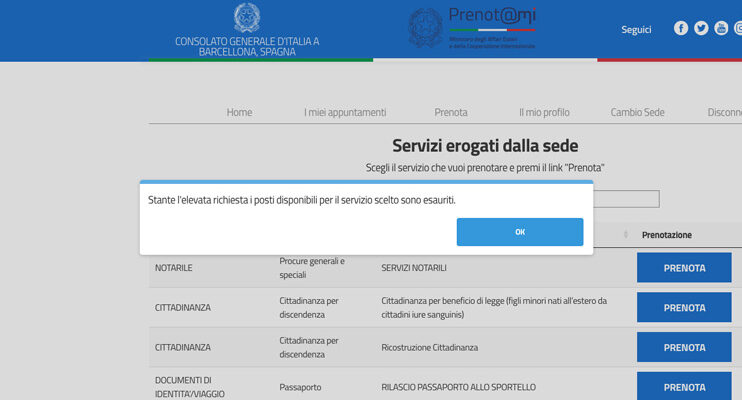Click Prenota for Rilascio Passaporto allo Sportello
Viewport: 742px width, 400px height.
[684, 386]
